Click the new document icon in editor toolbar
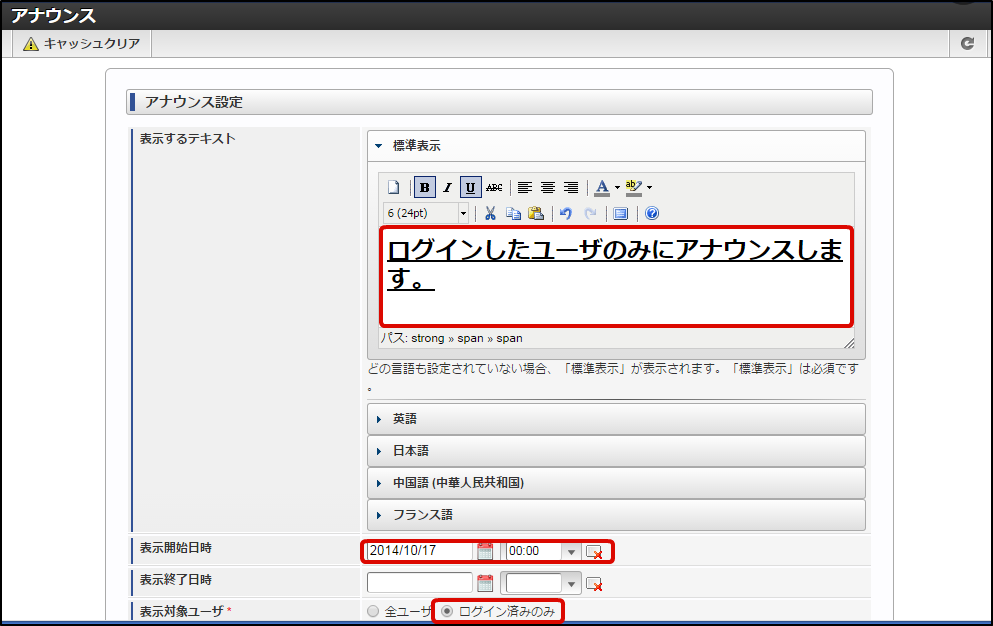The width and height of the screenshot is (993, 626). [x=393, y=188]
